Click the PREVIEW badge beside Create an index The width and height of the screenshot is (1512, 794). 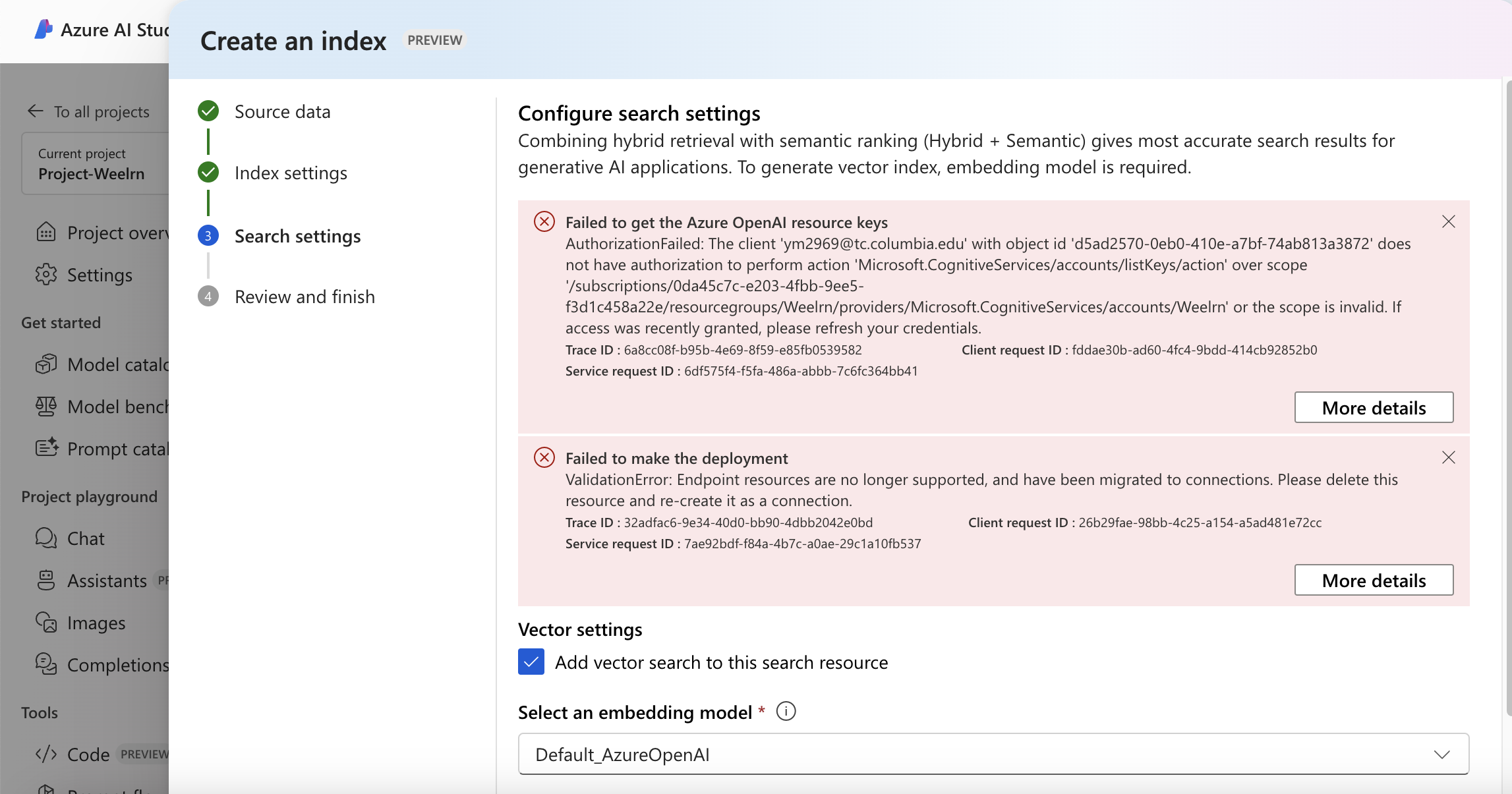(x=434, y=40)
